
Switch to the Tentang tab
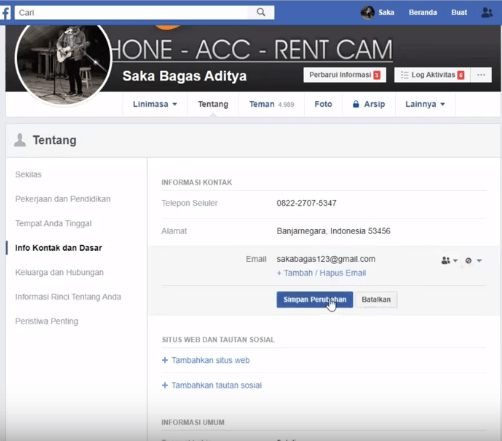213,104
